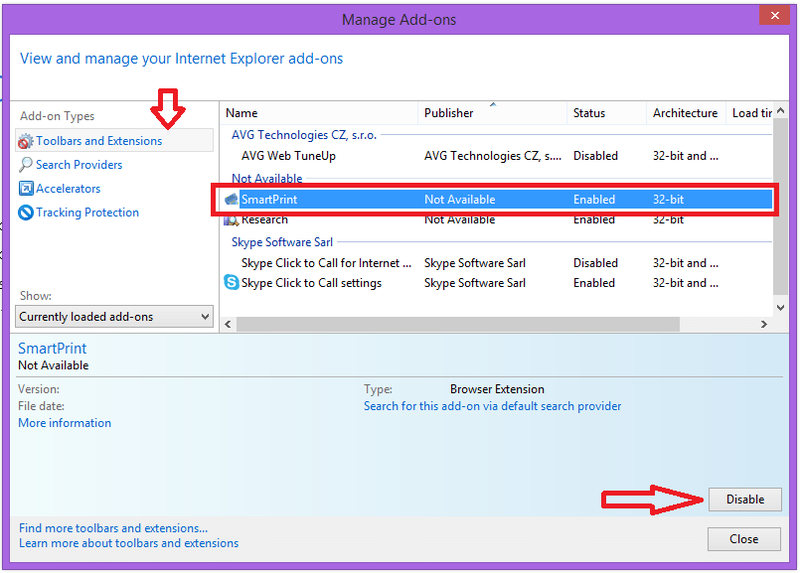Screen dimensions: 800x573
Task: Collapse the Not Available group header
Action: (x=267, y=179)
